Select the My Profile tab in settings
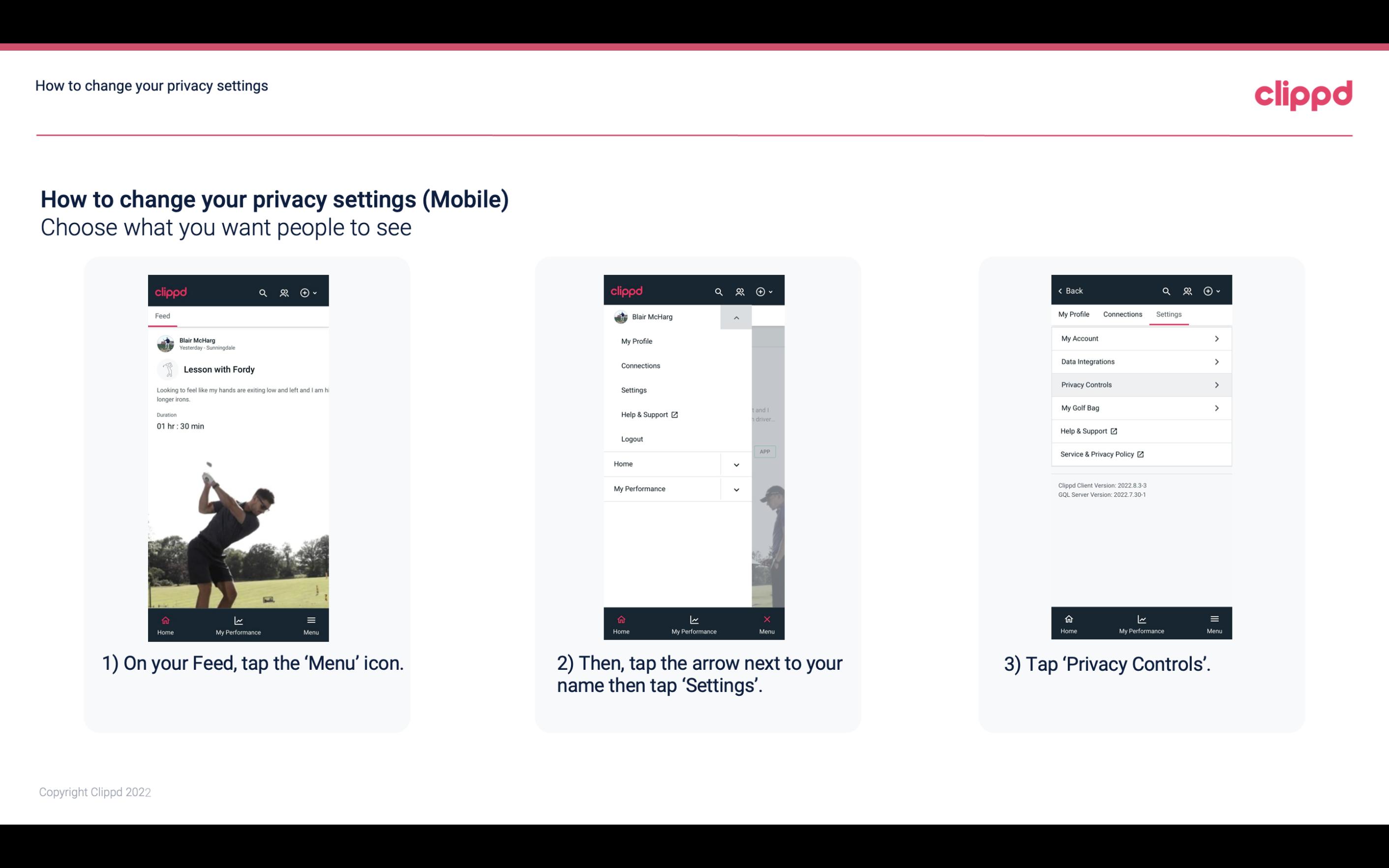The image size is (1389, 868). click(x=1074, y=314)
